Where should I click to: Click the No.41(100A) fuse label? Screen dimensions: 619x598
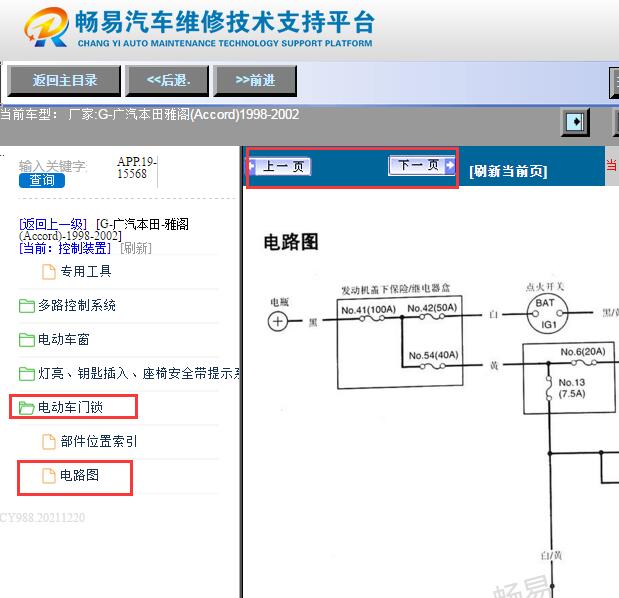[368, 309]
